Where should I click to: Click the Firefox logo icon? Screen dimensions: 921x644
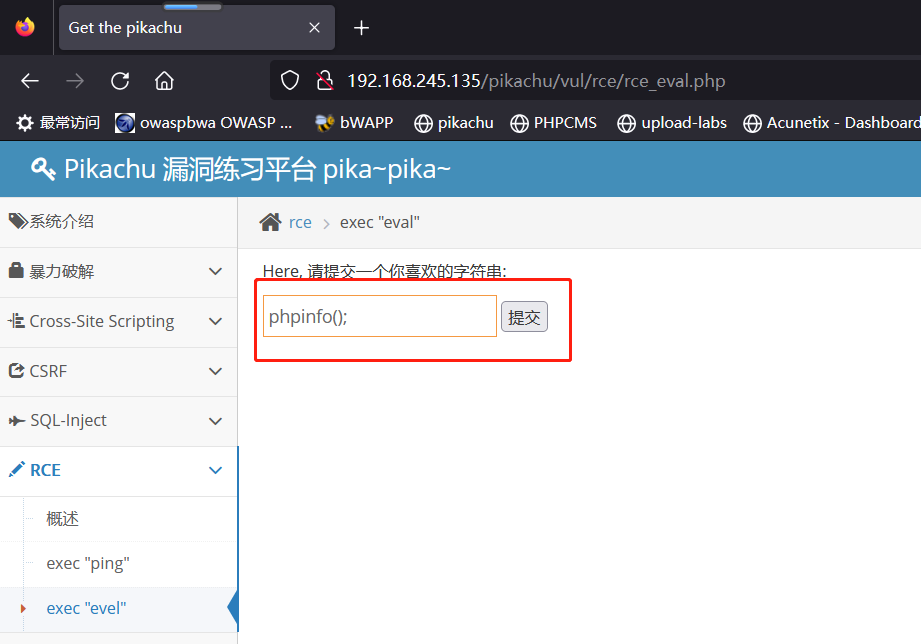25,27
